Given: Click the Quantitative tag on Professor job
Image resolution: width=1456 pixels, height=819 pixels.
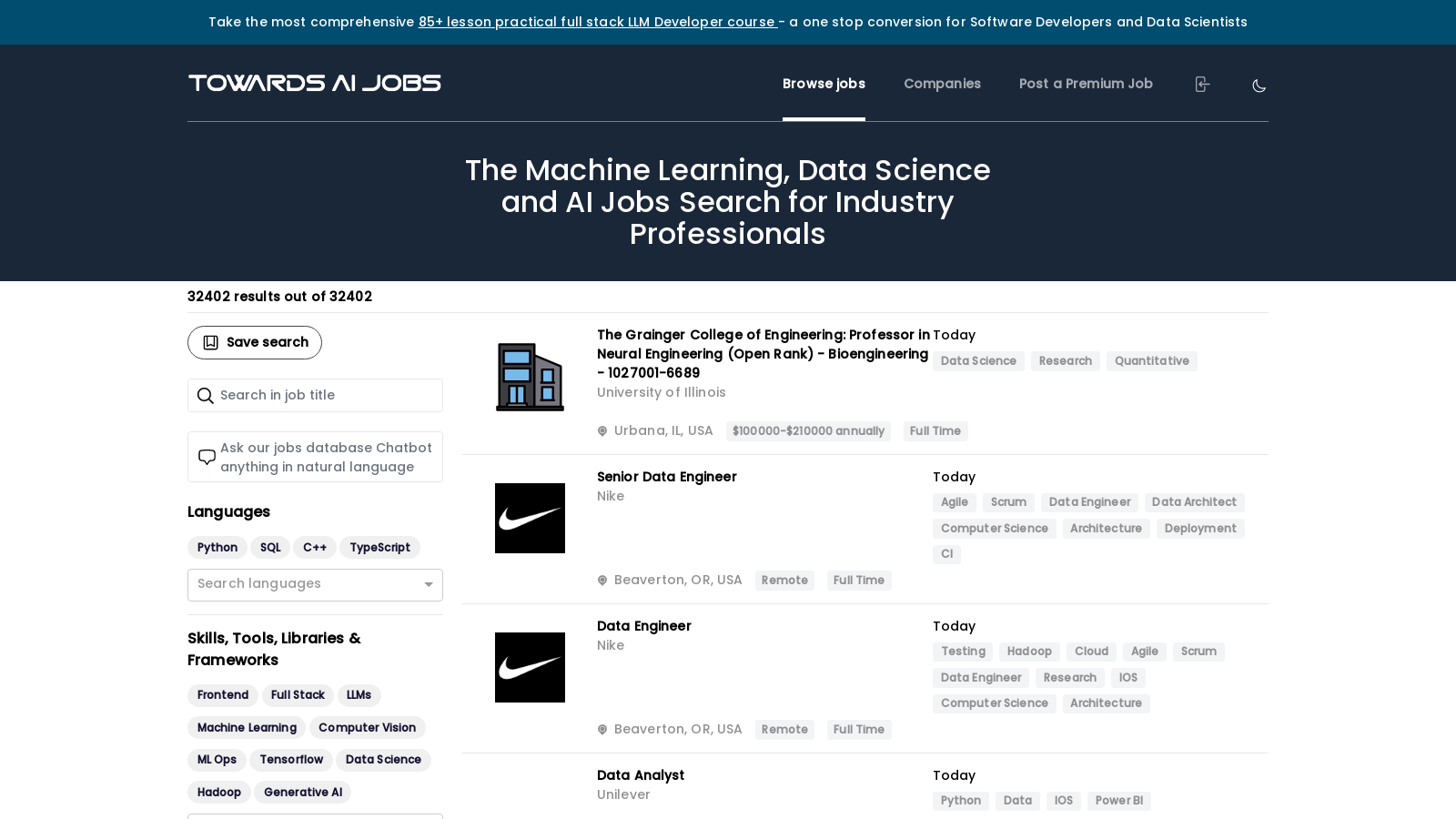Looking at the screenshot, I should 1152,361.
